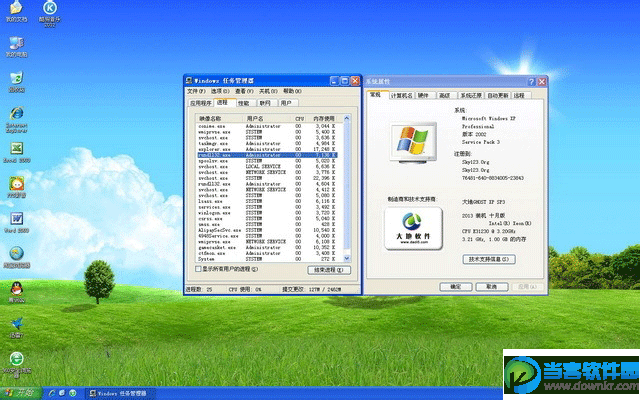Image resolution: width=640 pixels, height=400 pixels.
Task: Launch Internet Explorer from the desktop
Action: 16,113
